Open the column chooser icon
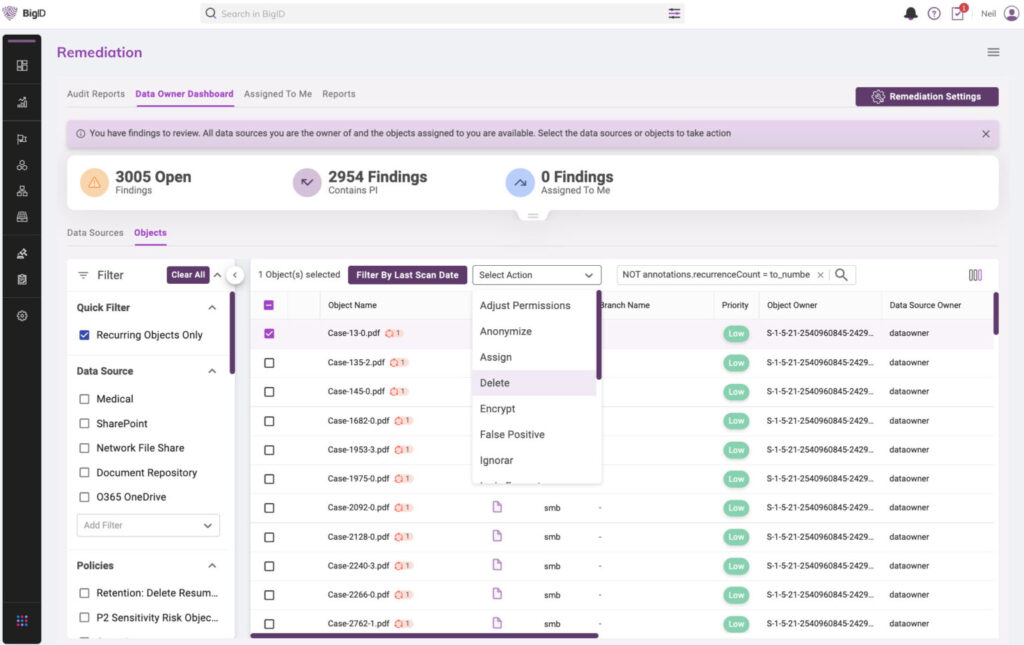The image size is (1024, 645). [x=975, y=275]
